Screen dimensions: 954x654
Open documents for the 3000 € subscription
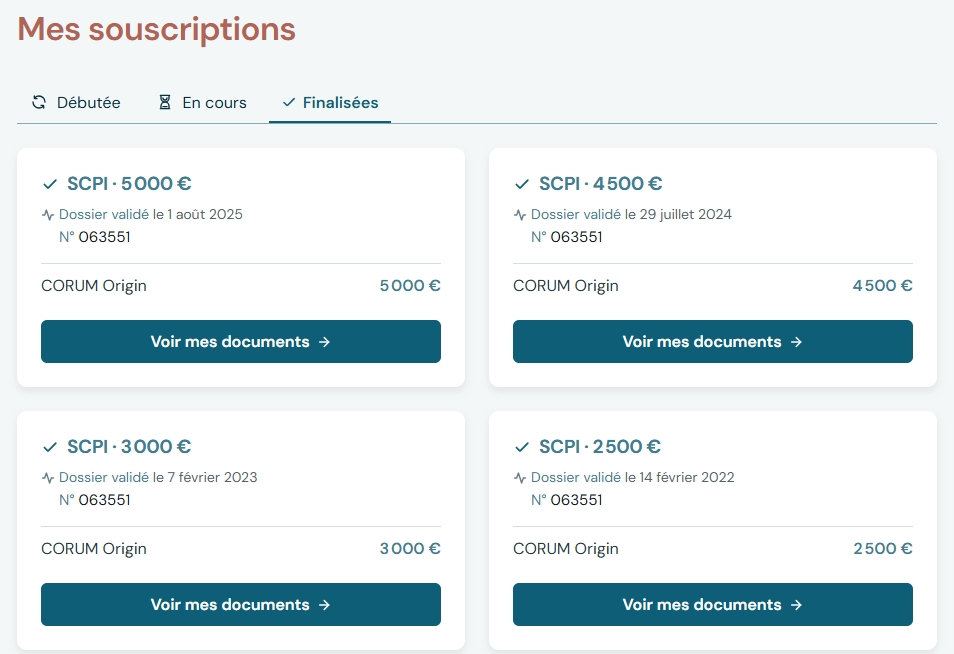click(x=241, y=604)
